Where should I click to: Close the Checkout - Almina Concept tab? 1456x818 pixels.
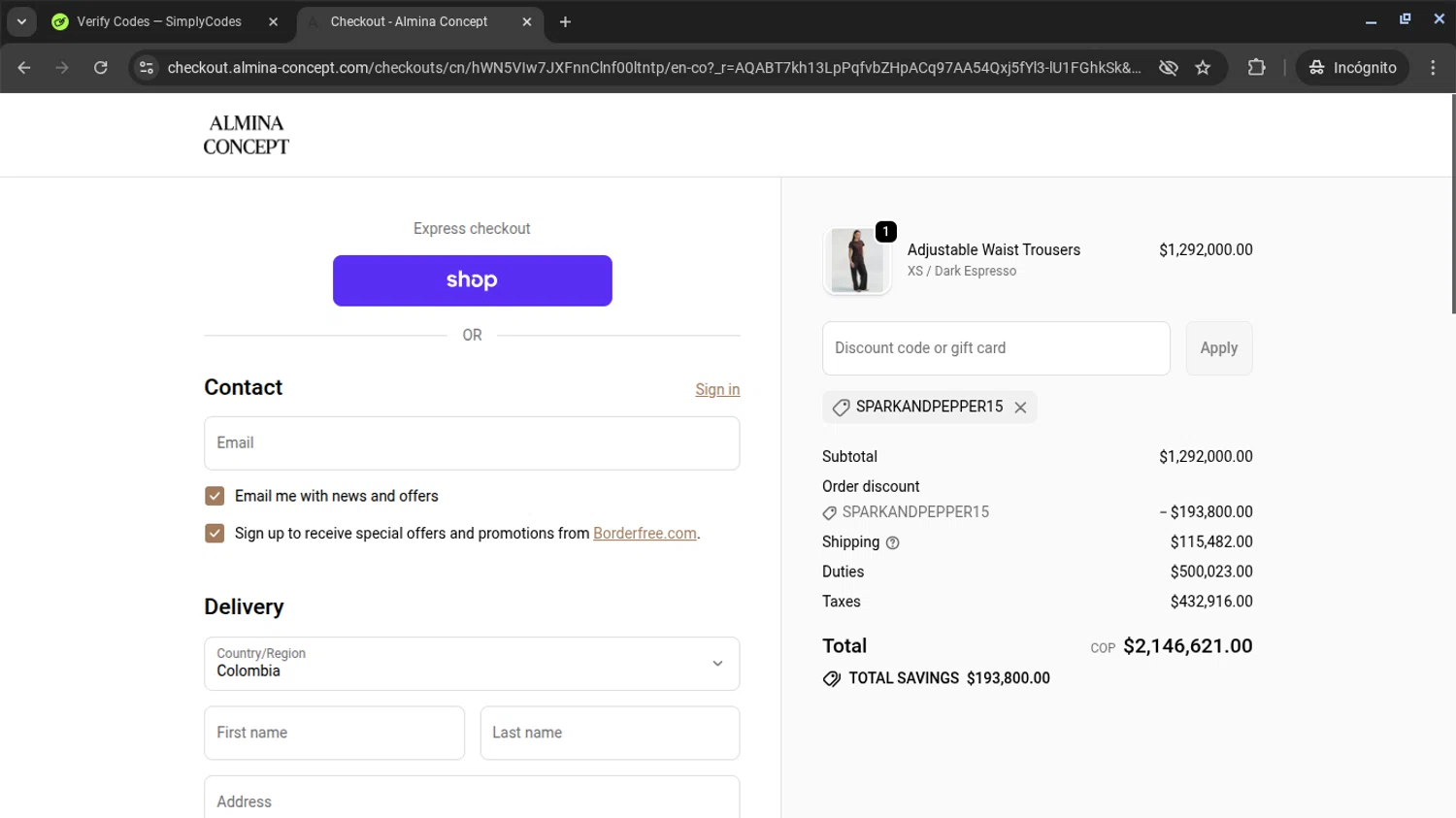pyautogui.click(x=527, y=21)
